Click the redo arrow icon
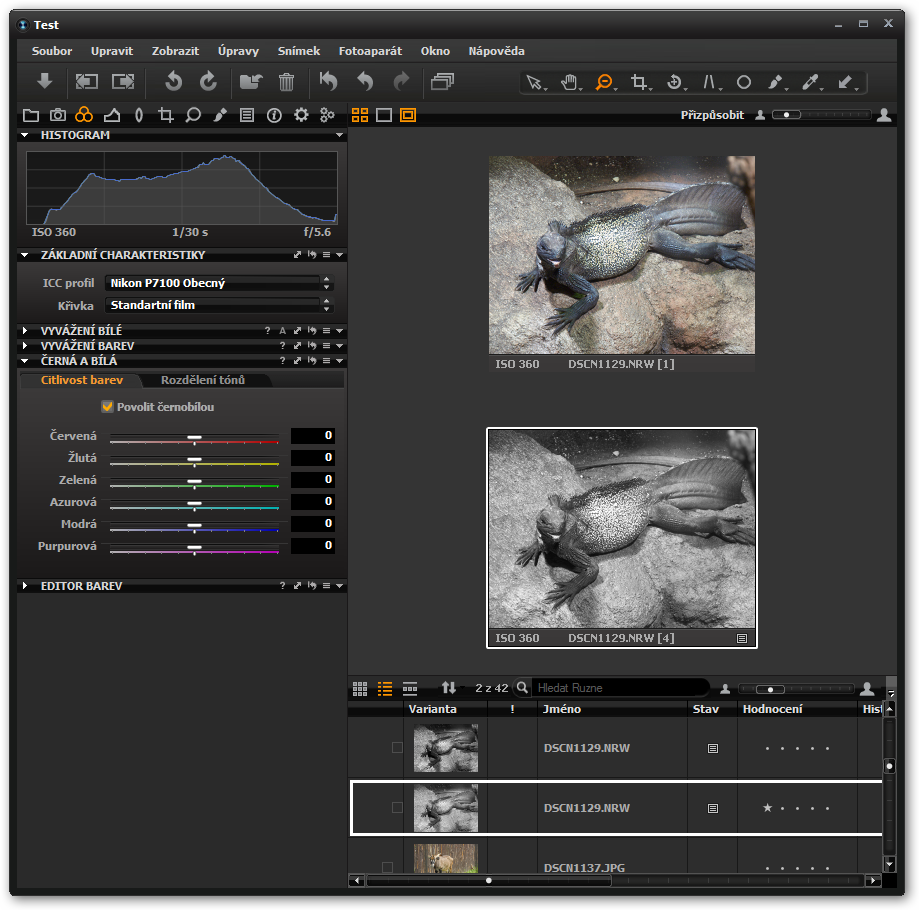The width and height of the screenshot is (919, 910). tap(401, 81)
